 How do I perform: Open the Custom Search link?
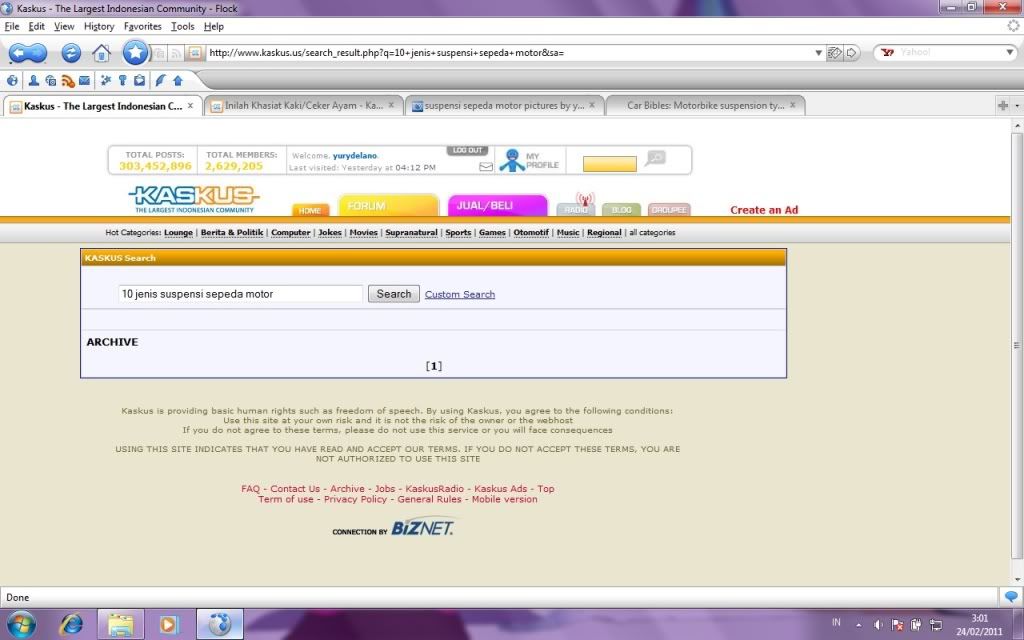pyautogui.click(x=460, y=295)
